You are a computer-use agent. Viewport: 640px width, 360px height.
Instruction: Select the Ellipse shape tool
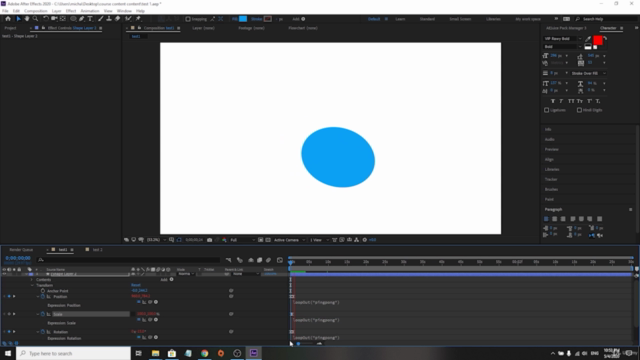click(x=73, y=19)
